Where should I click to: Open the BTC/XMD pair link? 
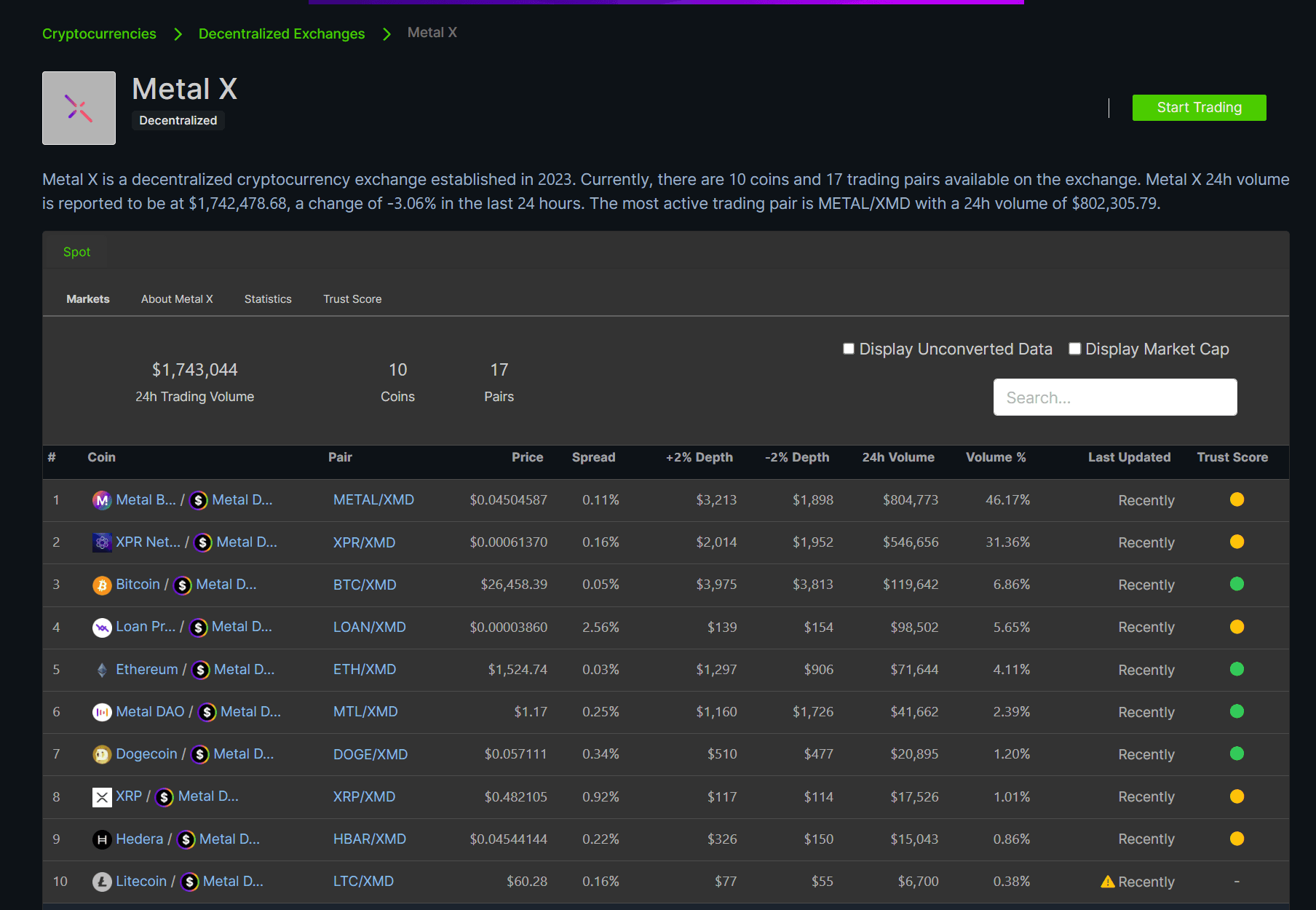click(365, 585)
